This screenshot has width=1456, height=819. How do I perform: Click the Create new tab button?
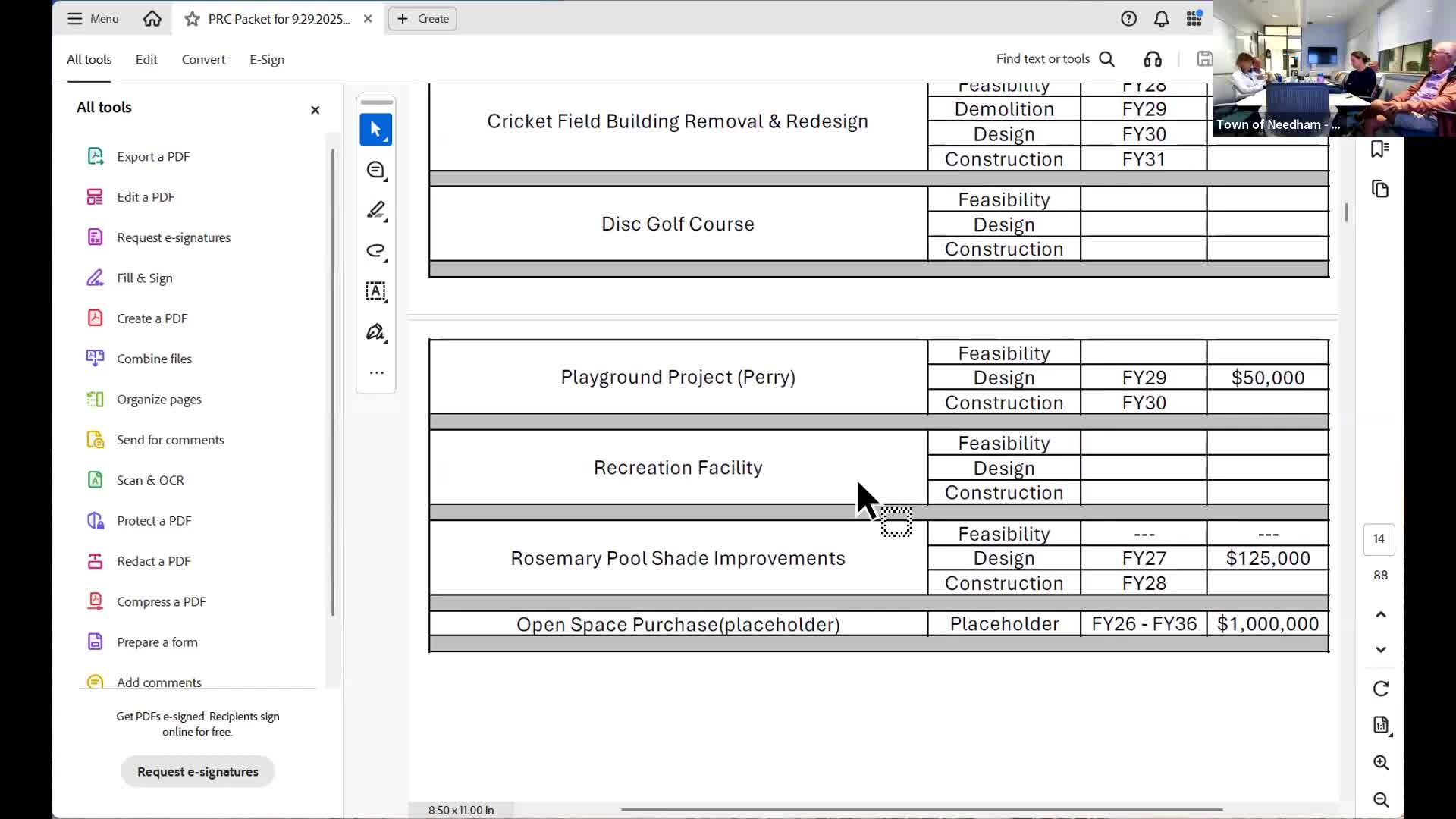pyautogui.click(x=422, y=19)
